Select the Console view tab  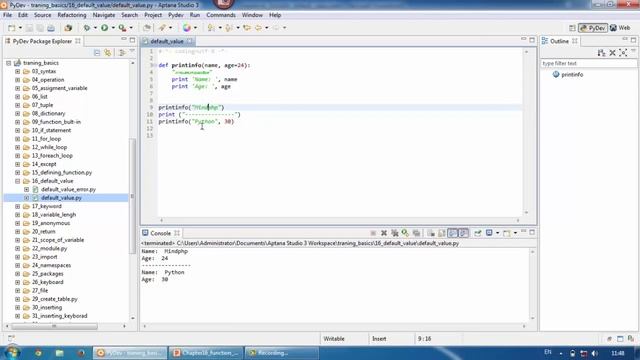(x=160, y=233)
